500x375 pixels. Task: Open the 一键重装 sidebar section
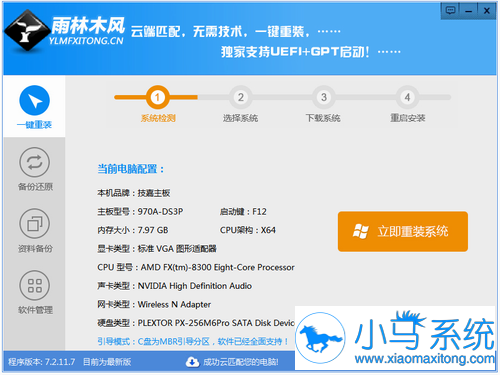34,107
